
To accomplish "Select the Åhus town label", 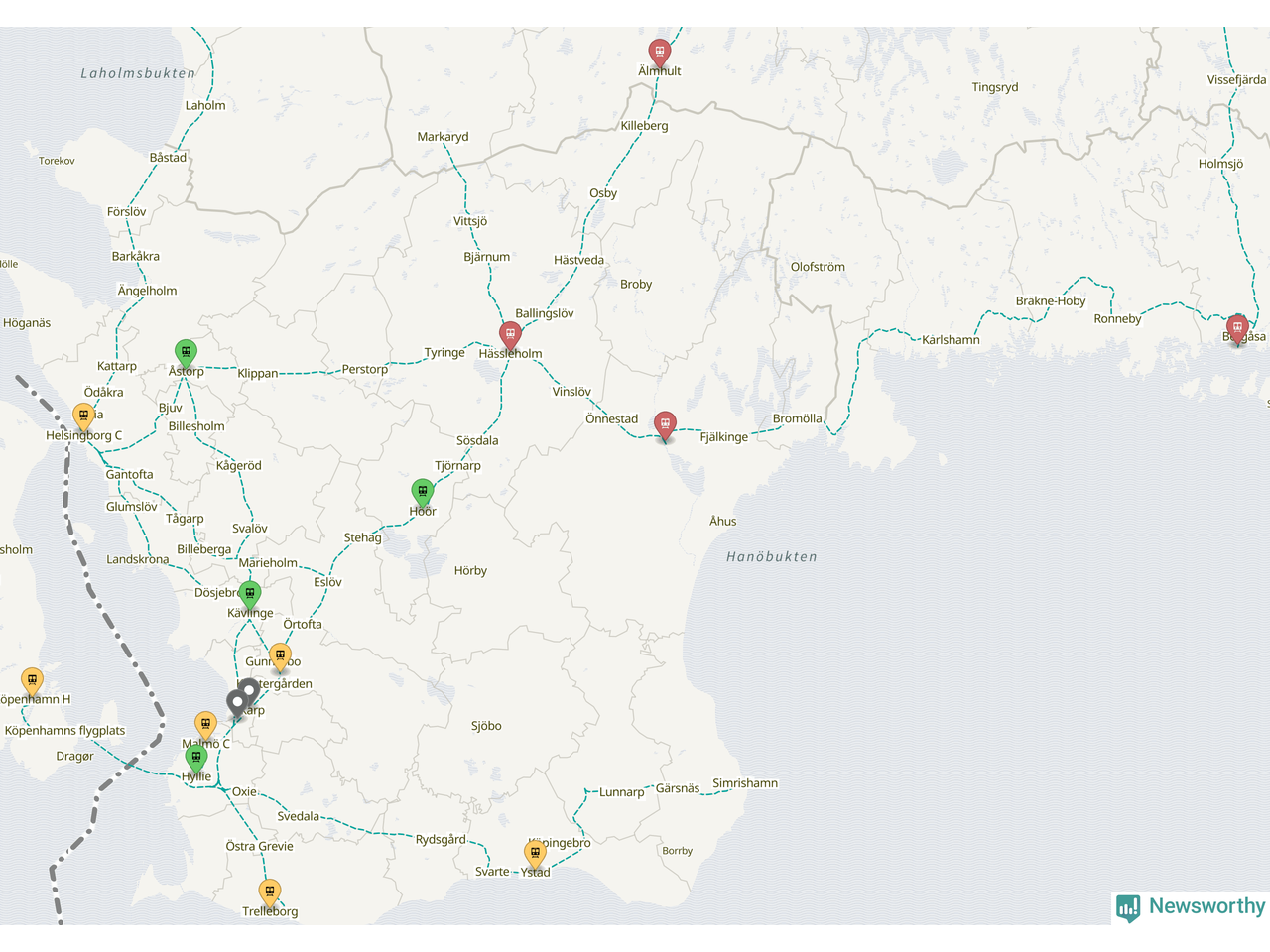I will coord(723,521).
